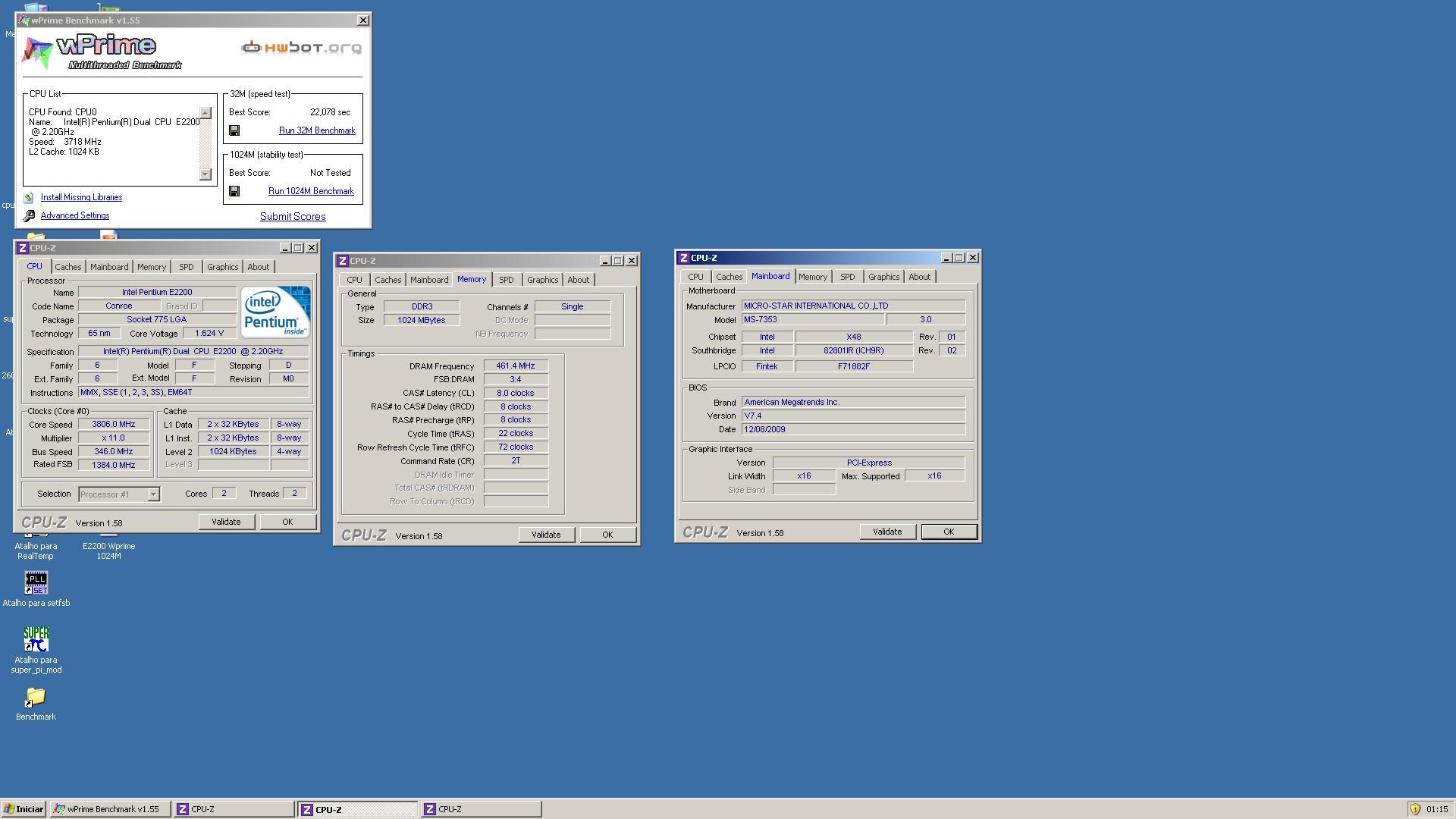
Task: Click Validate in the CPU tab window
Action: coord(226,522)
